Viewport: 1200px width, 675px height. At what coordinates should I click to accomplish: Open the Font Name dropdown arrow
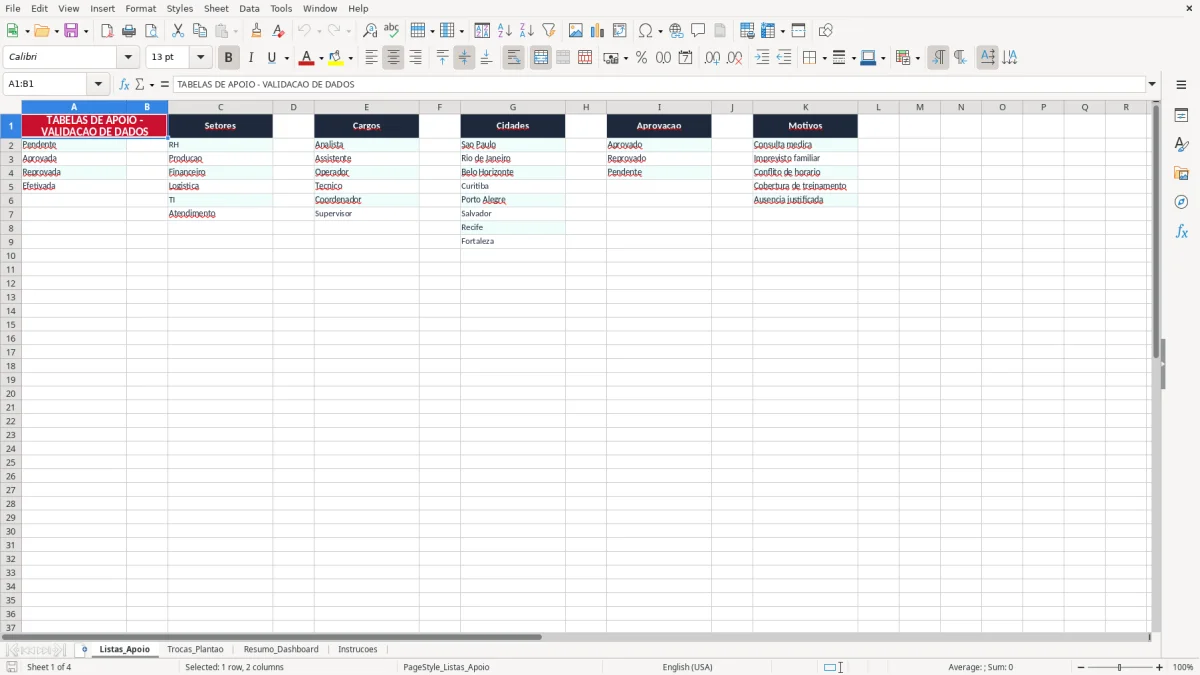[x=128, y=58]
